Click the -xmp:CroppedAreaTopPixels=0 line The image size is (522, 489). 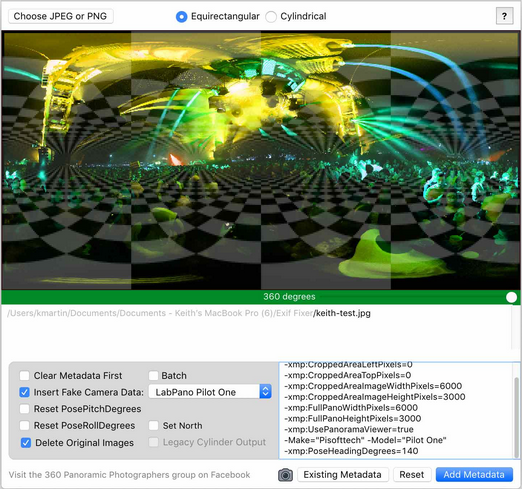tap(348, 375)
